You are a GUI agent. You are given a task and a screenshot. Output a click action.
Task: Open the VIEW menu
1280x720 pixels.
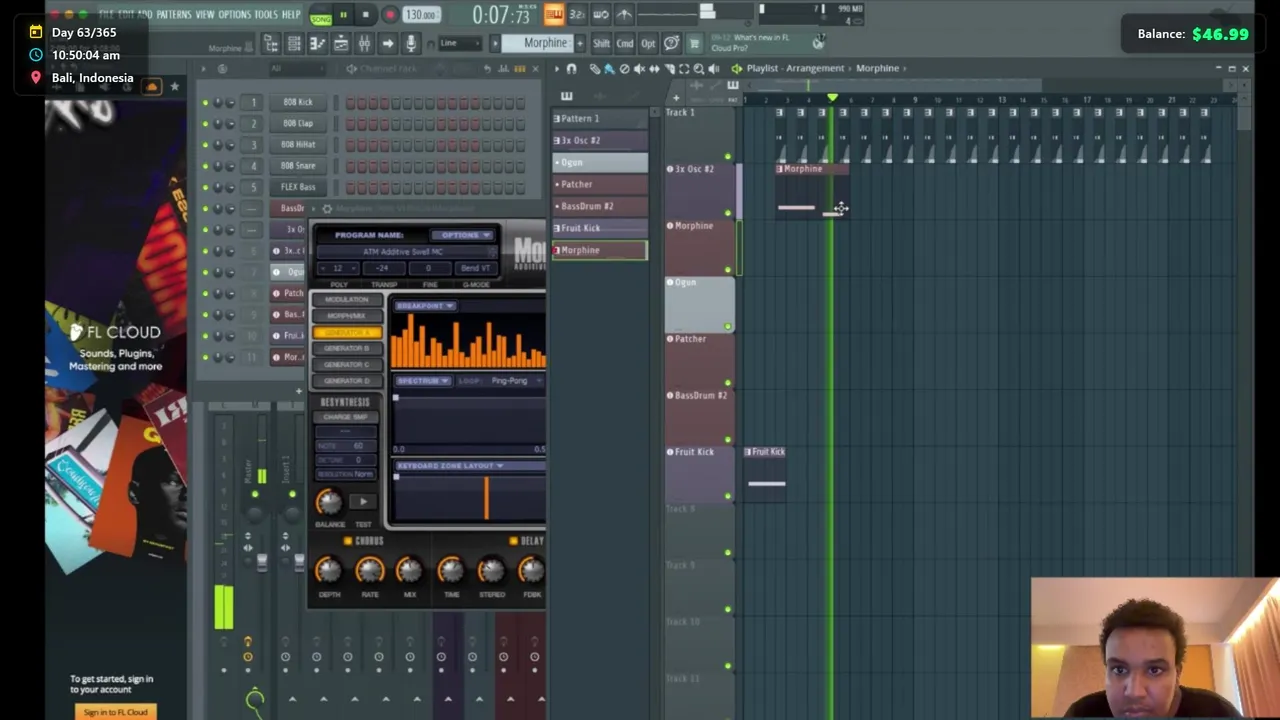(x=205, y=15)
